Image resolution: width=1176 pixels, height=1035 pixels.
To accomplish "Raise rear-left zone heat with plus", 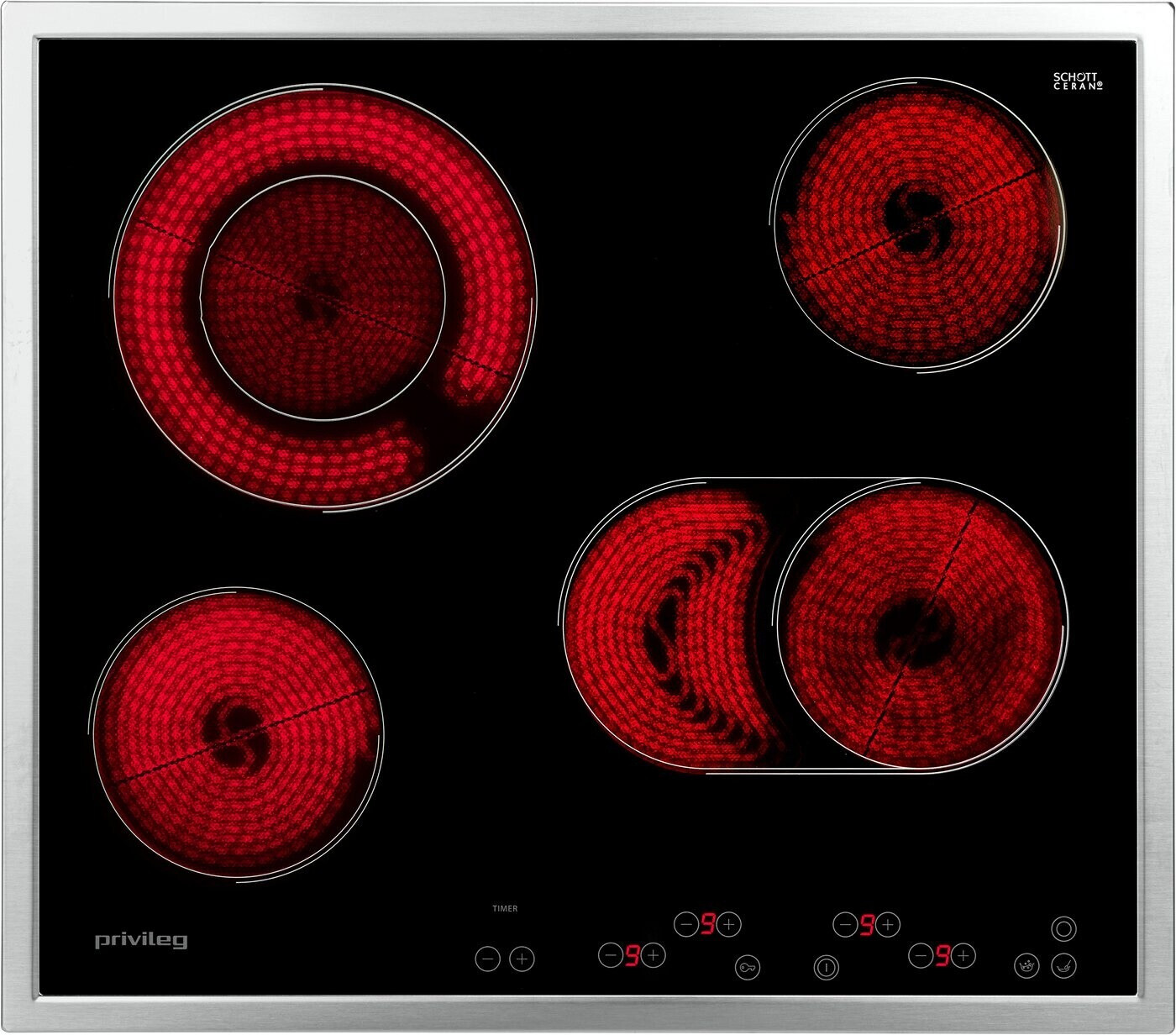I will click(x=729, y=925).
